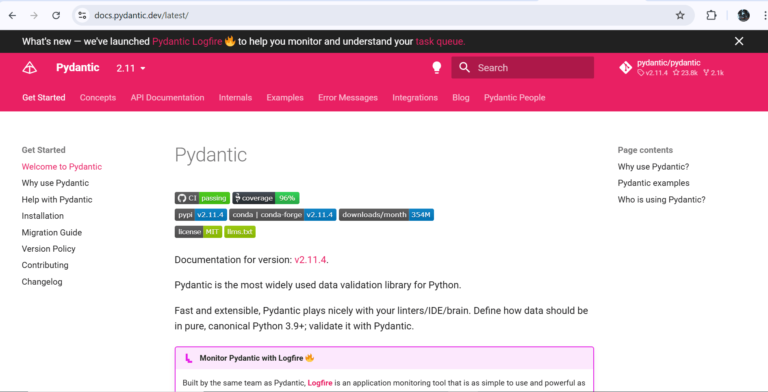Go back with the browser back arrow
This screenshot has width=768, height=392.
(x=12, y=15)
